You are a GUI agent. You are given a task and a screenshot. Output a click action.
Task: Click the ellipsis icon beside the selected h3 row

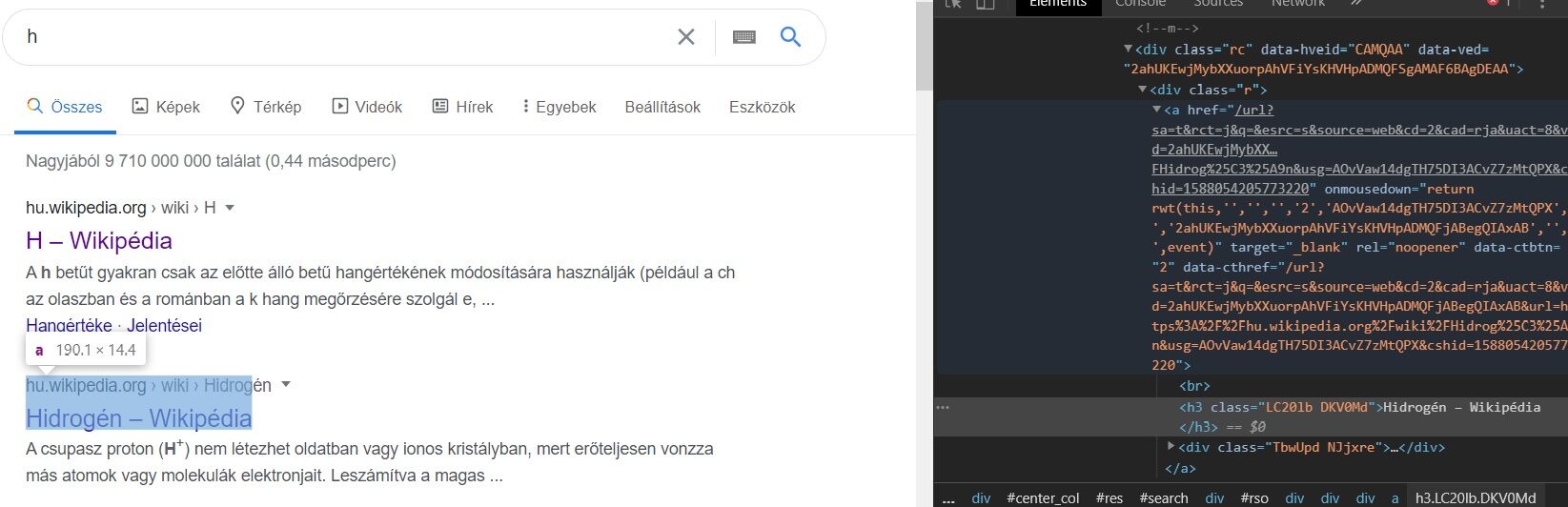[x=943, y=407]
